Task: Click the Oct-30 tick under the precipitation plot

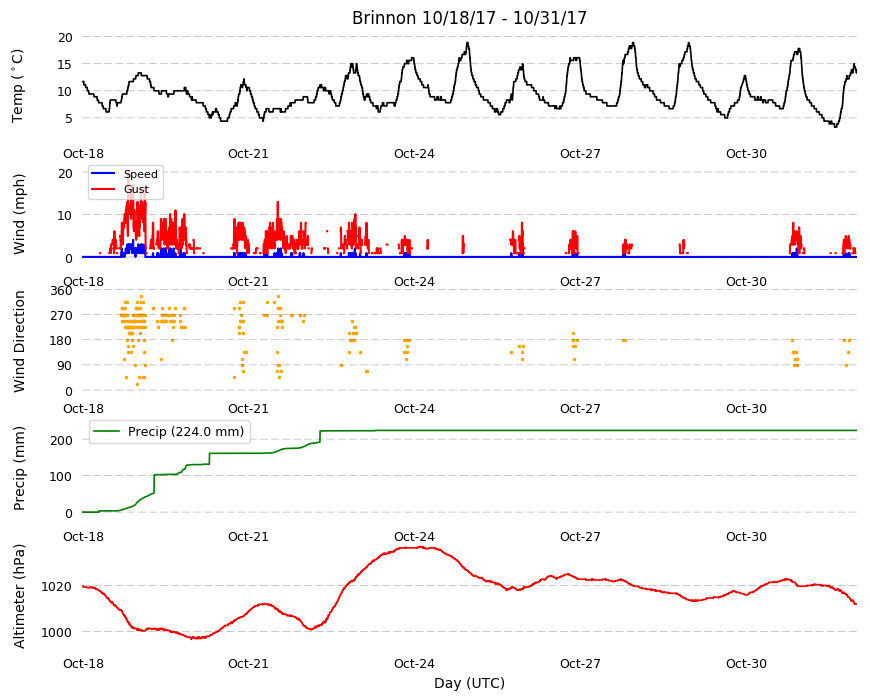Action: 746,536
